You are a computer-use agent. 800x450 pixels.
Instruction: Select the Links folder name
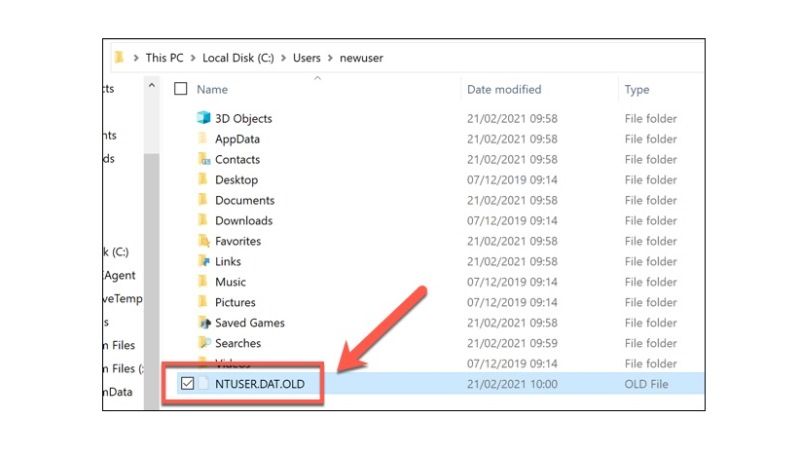point(228,261)
